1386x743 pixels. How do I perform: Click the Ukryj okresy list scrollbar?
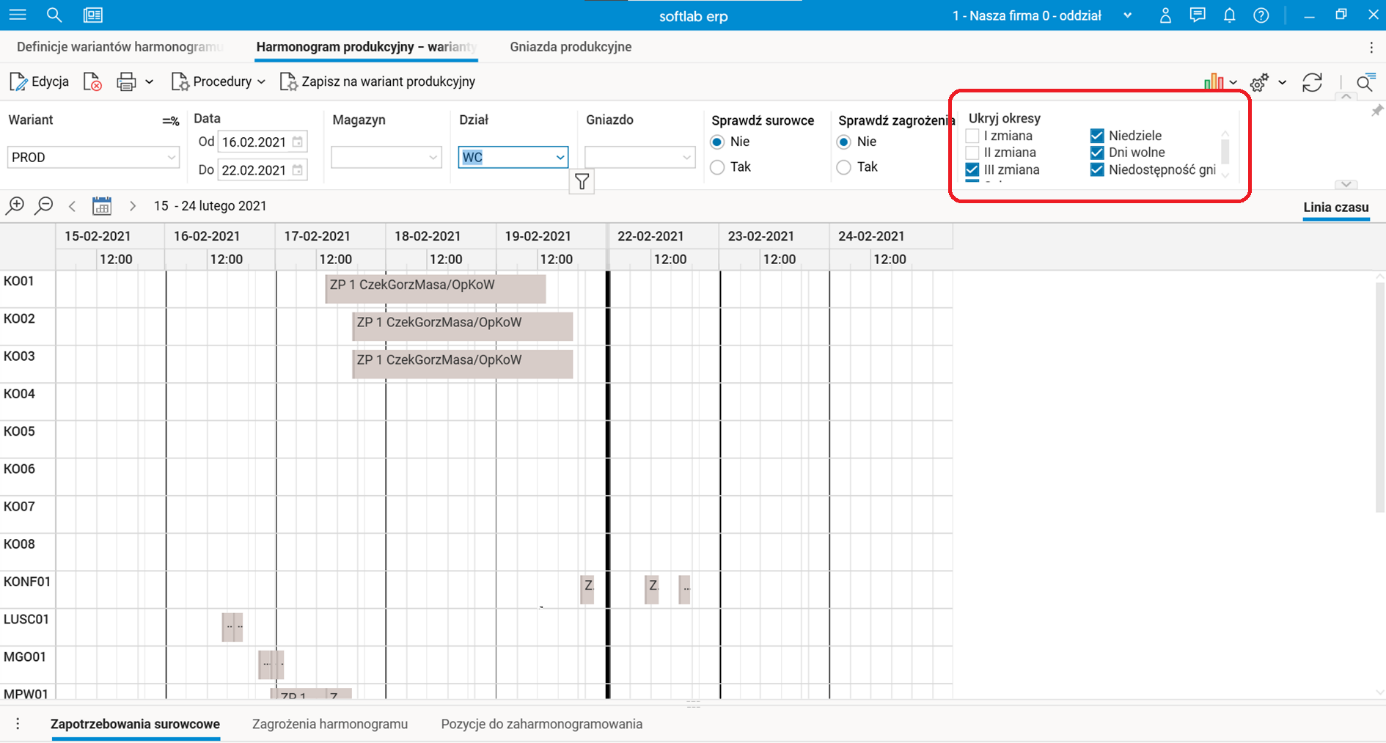tap(1225, 153)
